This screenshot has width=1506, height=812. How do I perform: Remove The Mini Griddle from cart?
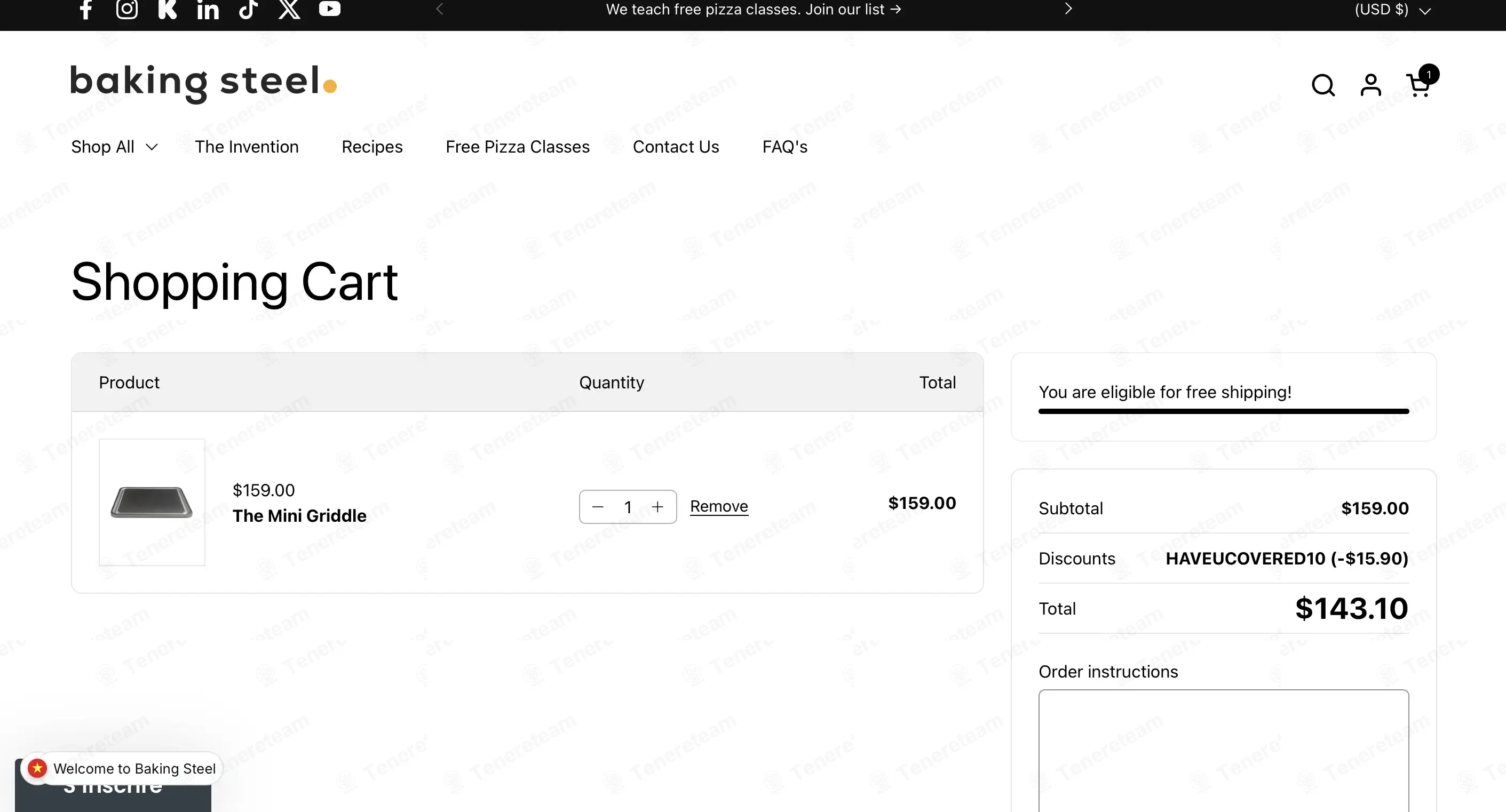719,506
